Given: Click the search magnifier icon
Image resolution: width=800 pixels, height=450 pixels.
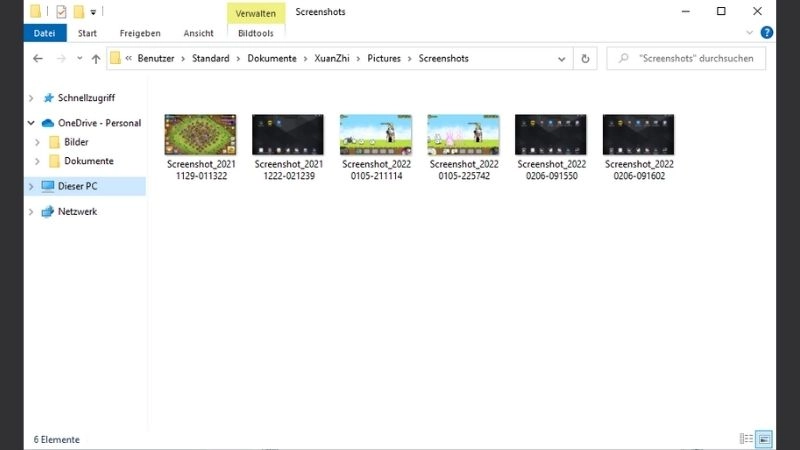Looking at the screenshot, I should tap(623, 58).
